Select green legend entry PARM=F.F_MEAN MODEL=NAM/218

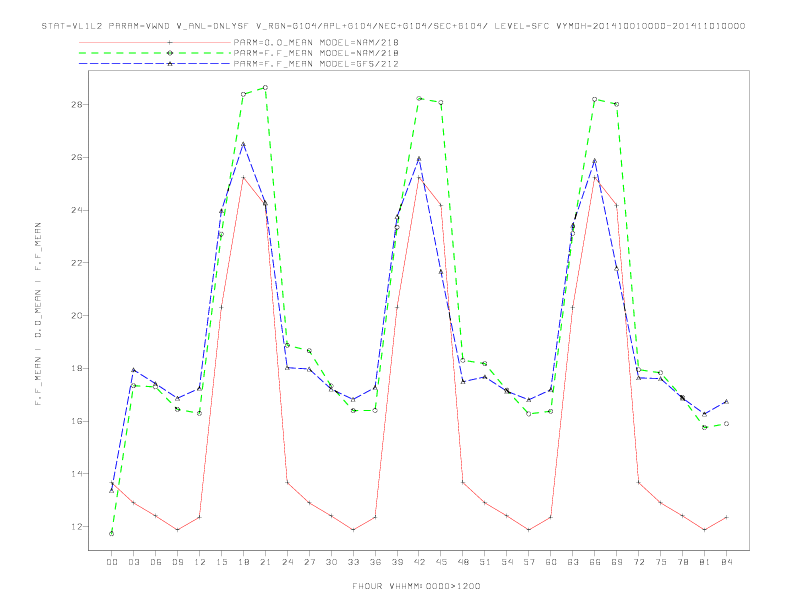(316, 53)
